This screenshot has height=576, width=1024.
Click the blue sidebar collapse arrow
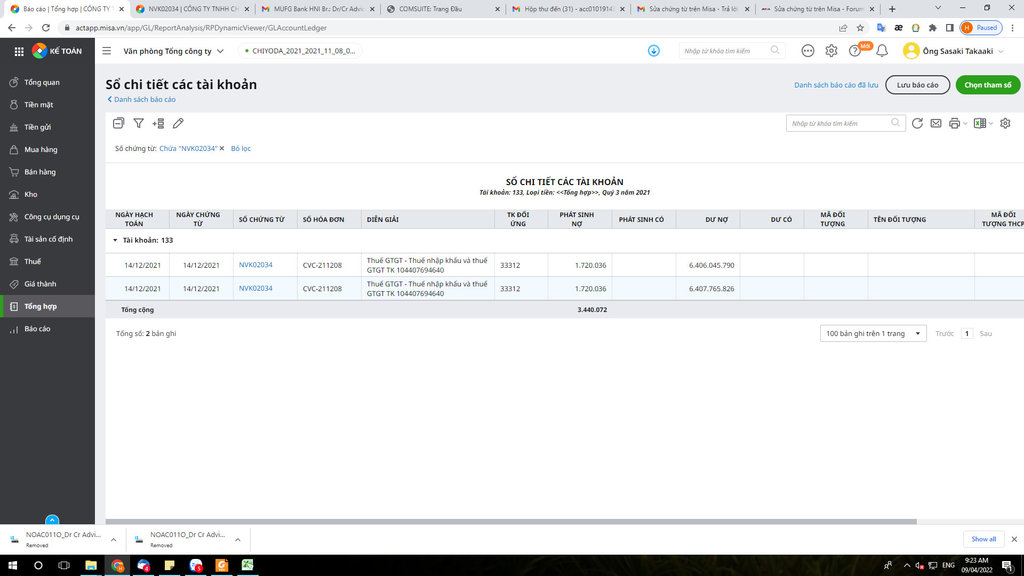click(x=52, y=520)
